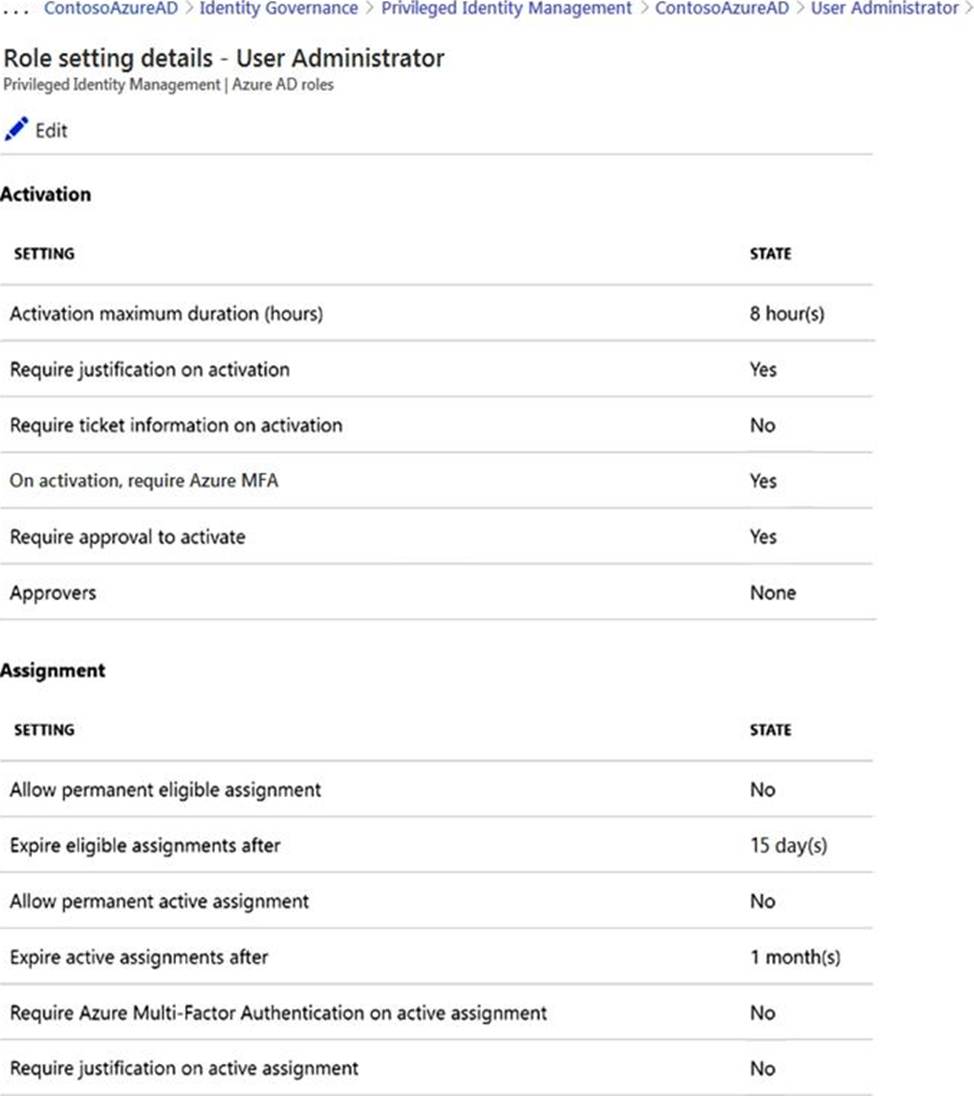The height and width of the screenshot is (1096, 974).
Task: Select Require justification on active assignment
Action: (184, 1069)
